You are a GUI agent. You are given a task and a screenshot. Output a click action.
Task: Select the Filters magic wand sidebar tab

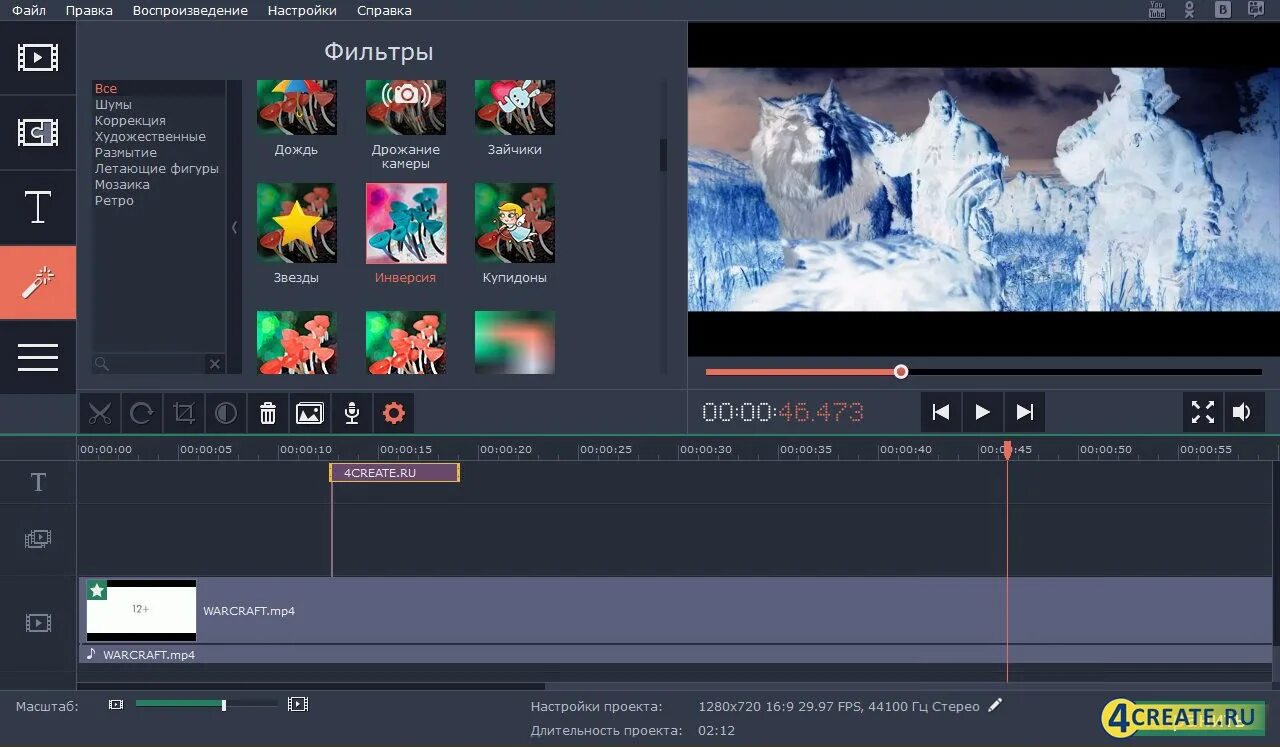(38, 282)
